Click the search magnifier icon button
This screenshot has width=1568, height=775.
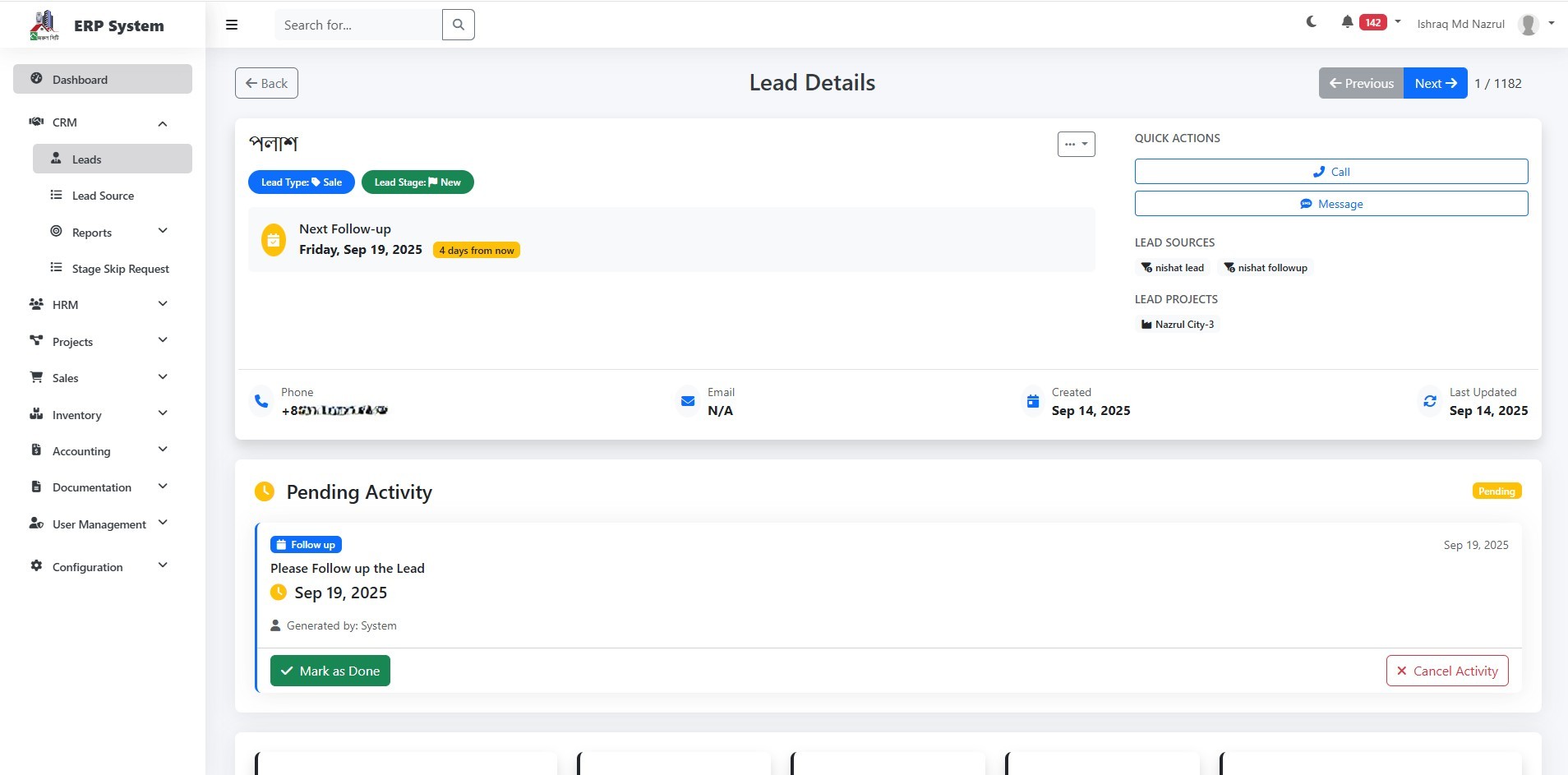[458, 25]
